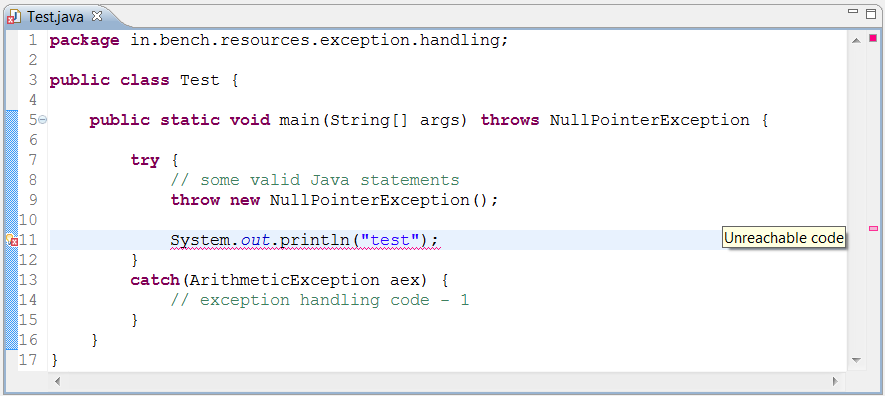Click the blue range indicator in left ruler
This screenshot has height=396, width=885.
(x=11, y=230)
